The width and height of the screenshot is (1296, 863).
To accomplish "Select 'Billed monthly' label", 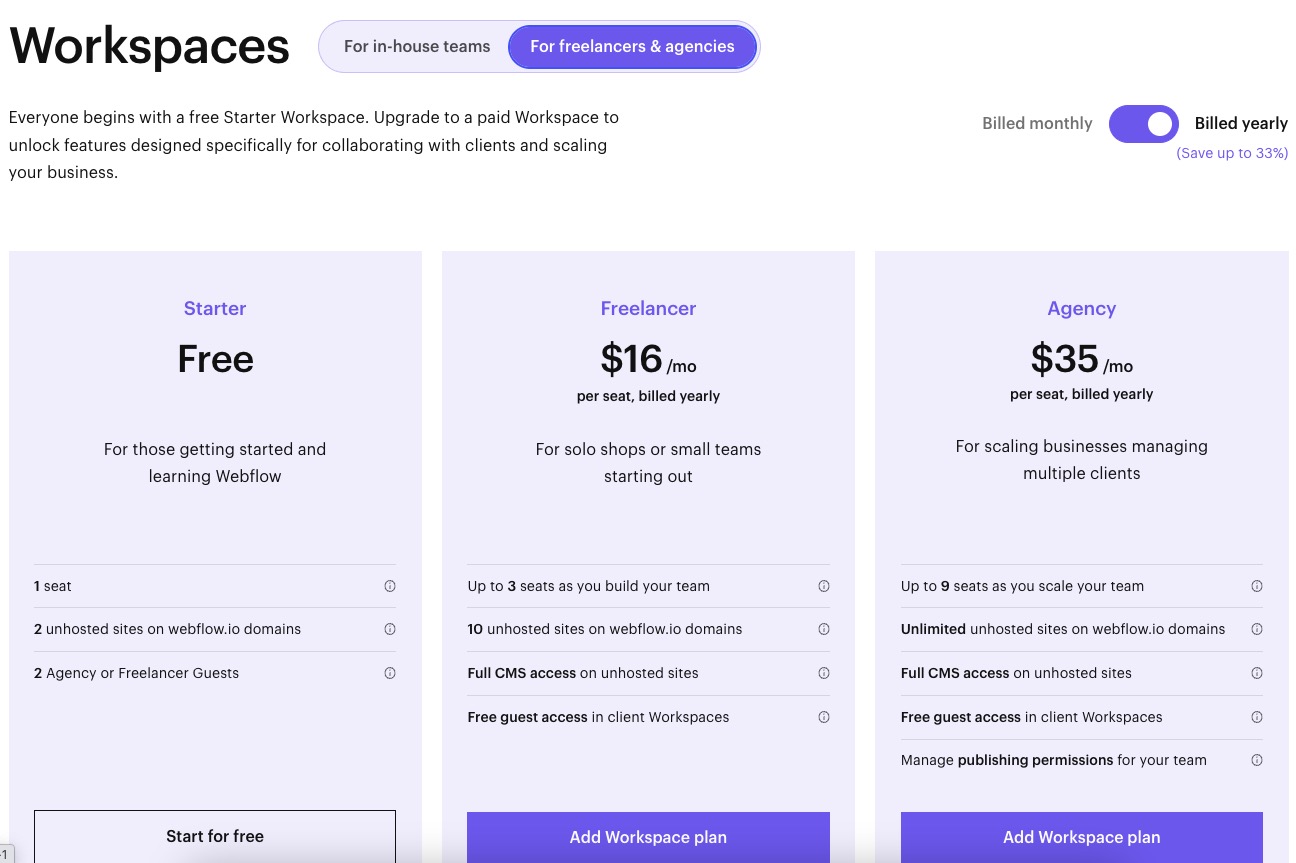I will click(x=1037, y=124).
